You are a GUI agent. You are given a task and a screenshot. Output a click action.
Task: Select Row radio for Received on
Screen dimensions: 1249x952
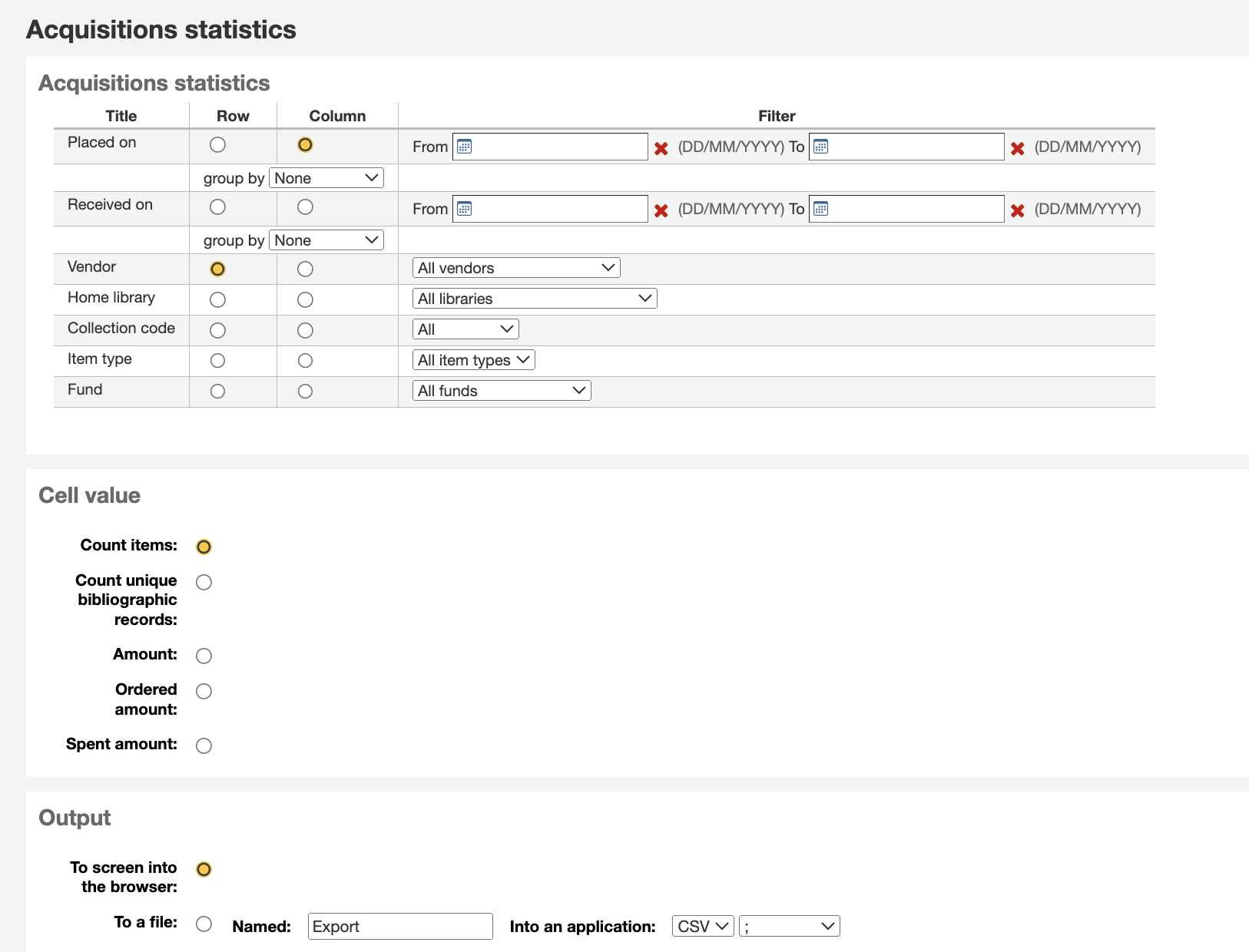(x=218, y=207)
